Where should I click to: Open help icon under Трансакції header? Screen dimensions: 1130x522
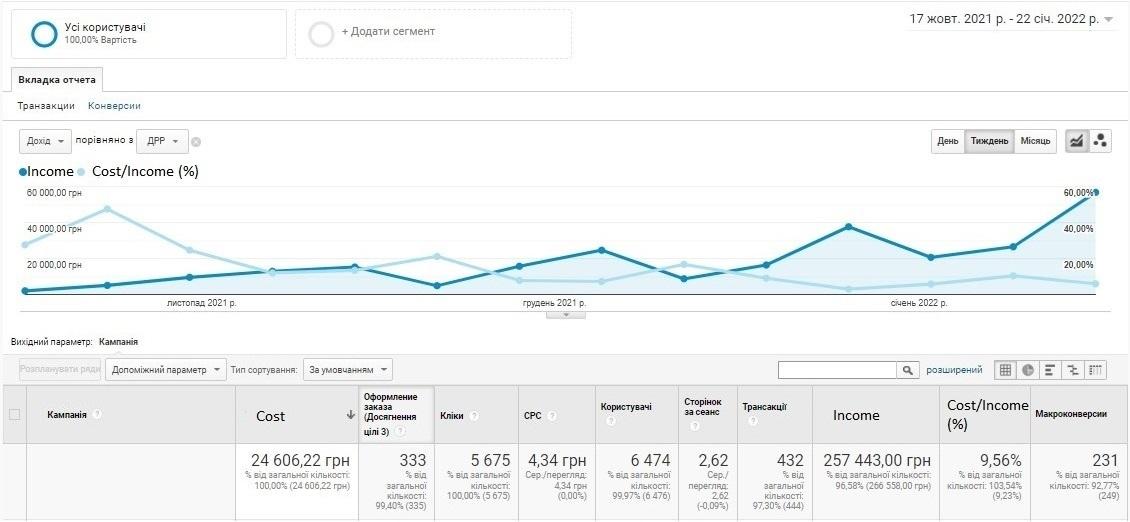[x=752, y=421]
